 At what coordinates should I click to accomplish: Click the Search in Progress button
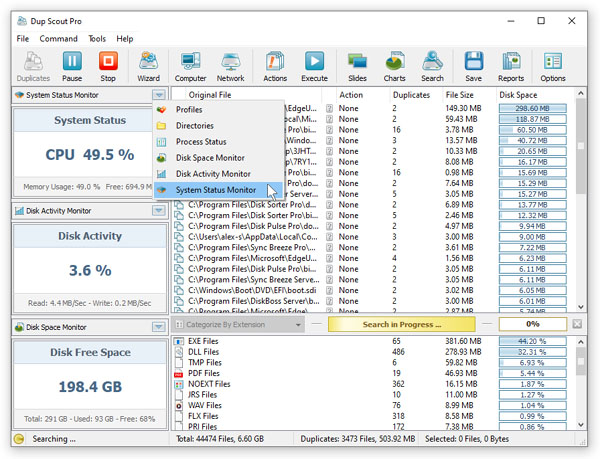401,324
